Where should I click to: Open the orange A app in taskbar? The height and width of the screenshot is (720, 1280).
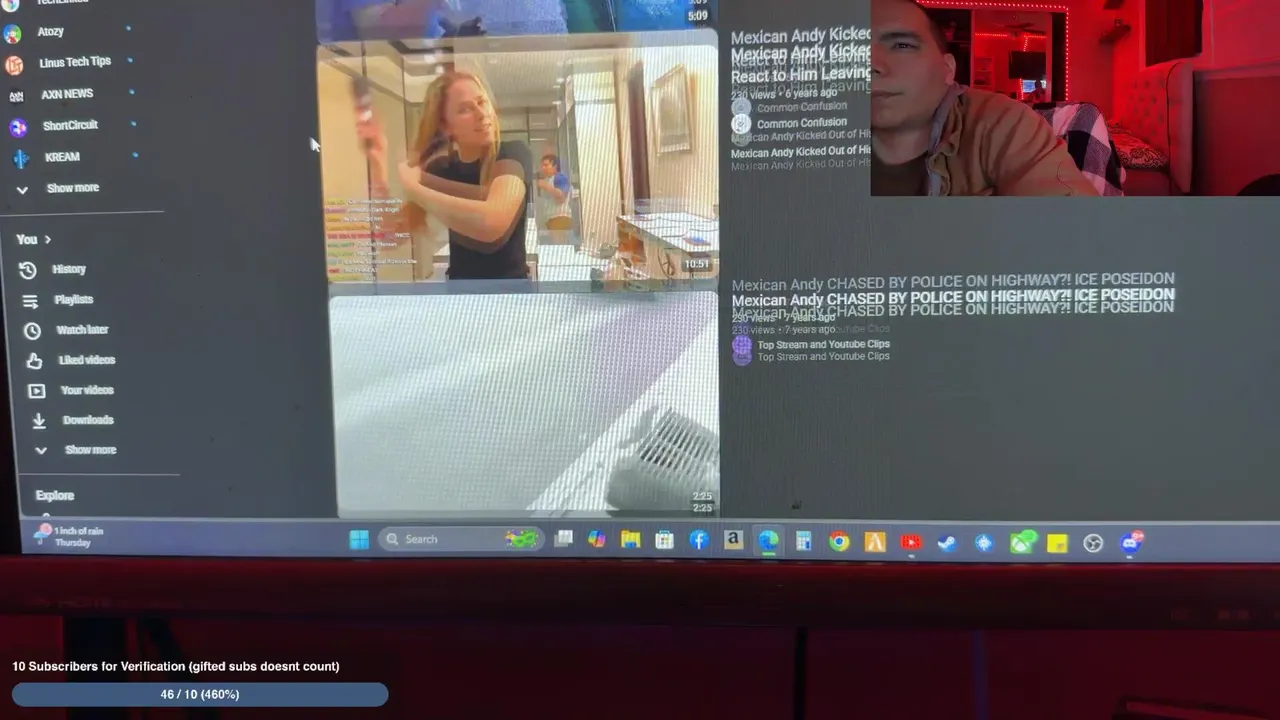coord(875,542)
